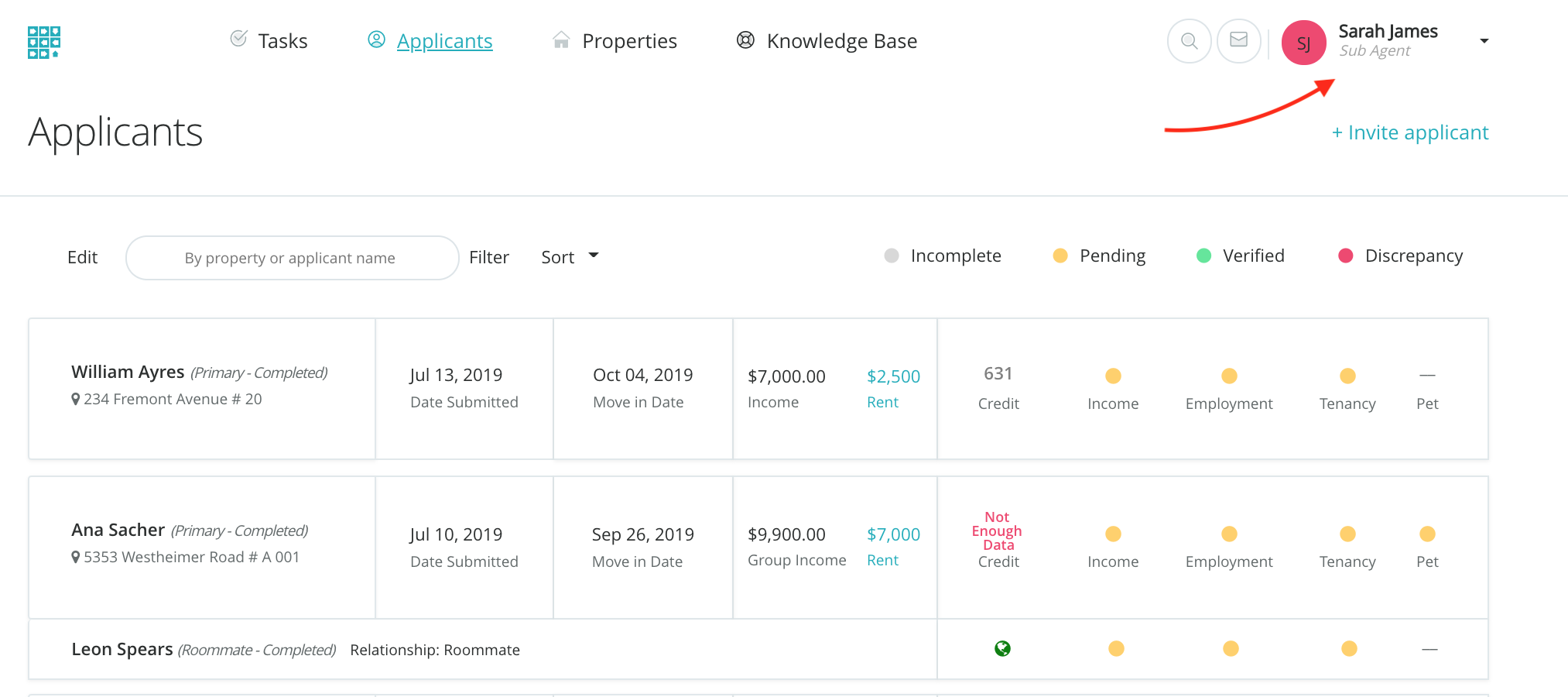
Task: Toggle the Verified status filter
Action: 1240,256
